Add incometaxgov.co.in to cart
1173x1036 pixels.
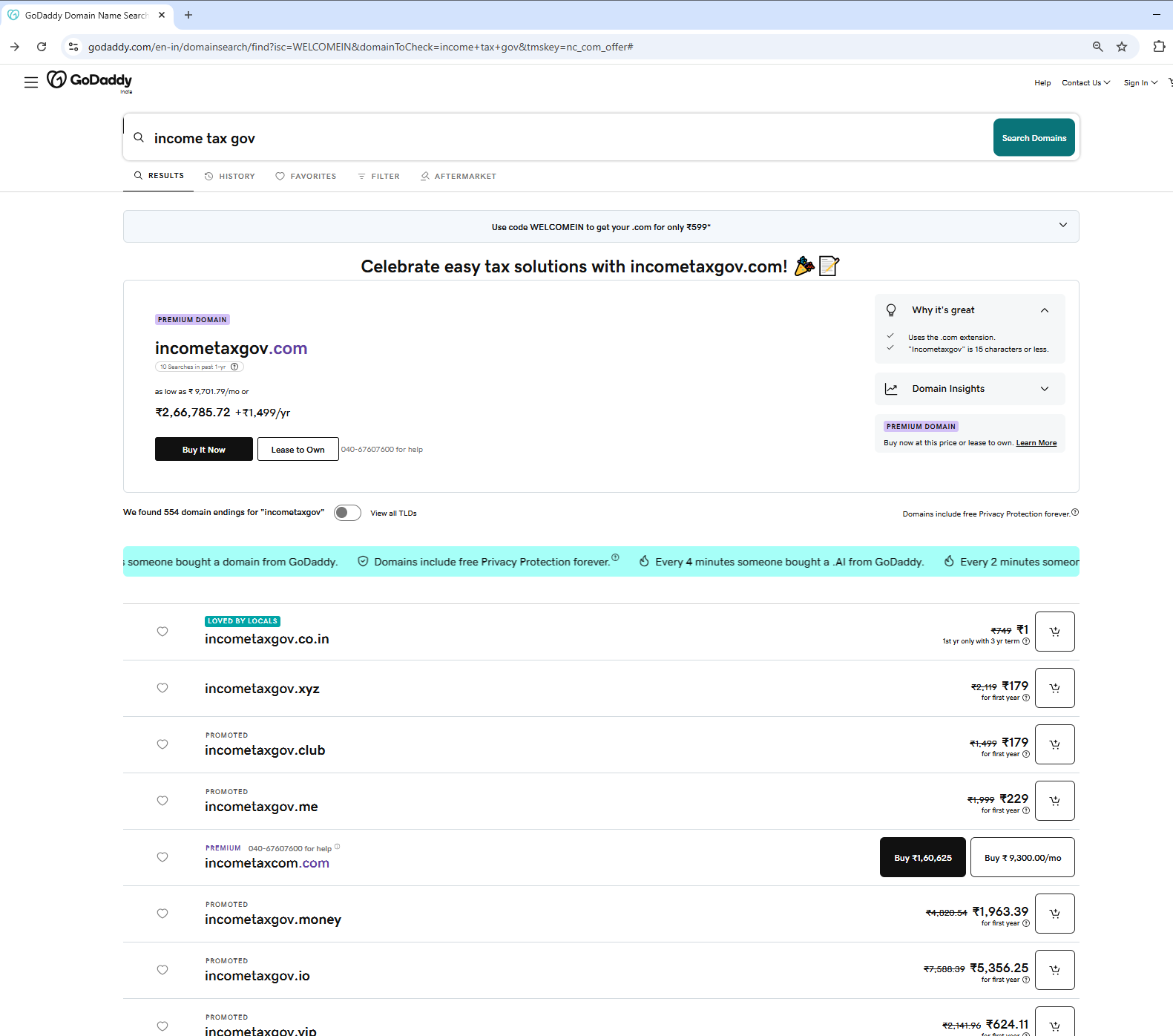coord(1055,632)
